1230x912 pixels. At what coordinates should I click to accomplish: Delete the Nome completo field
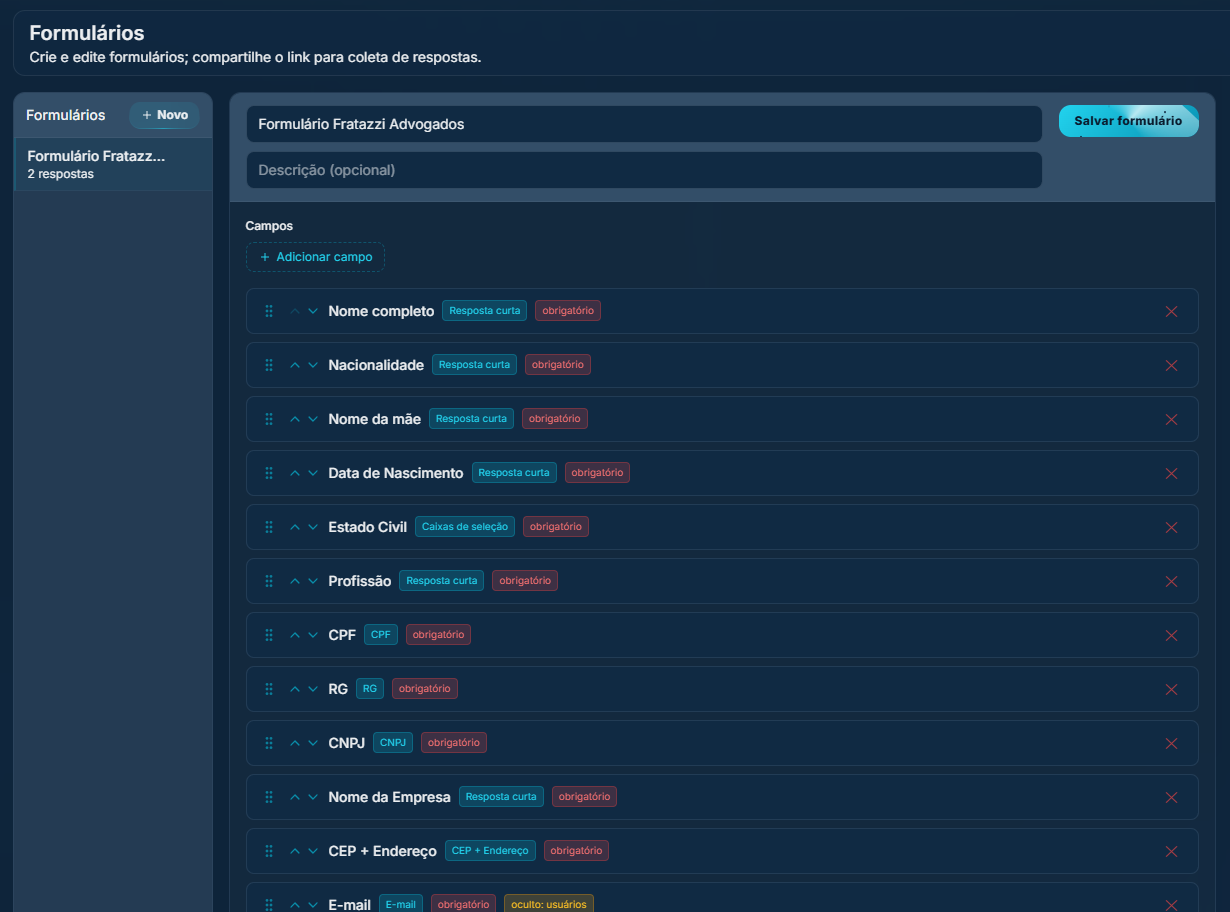[1172, 311]
